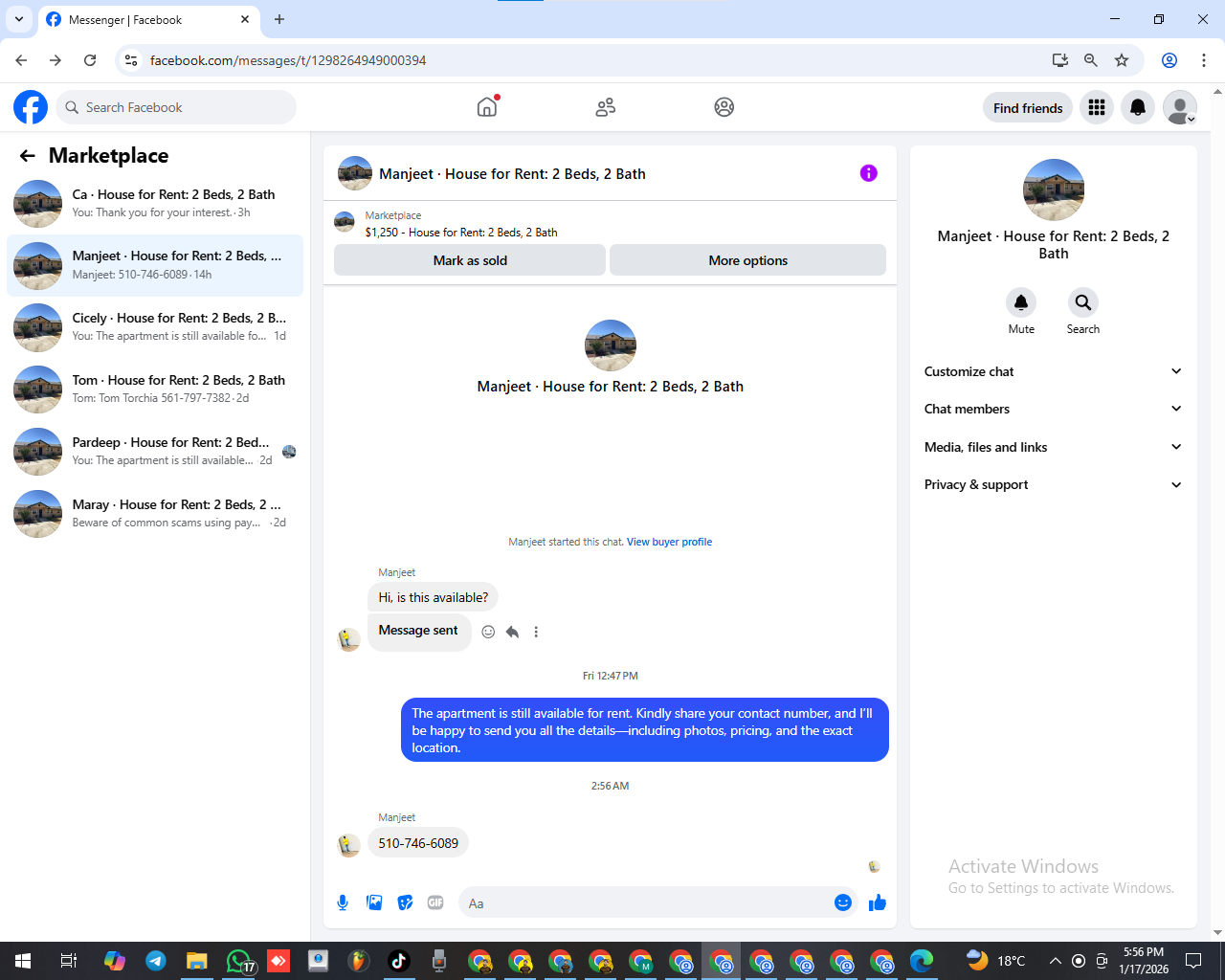Click the More options button
Image resolution: width=1225 pixels, height=980 pixels.
pyautogui.click(x=747, y=260)
